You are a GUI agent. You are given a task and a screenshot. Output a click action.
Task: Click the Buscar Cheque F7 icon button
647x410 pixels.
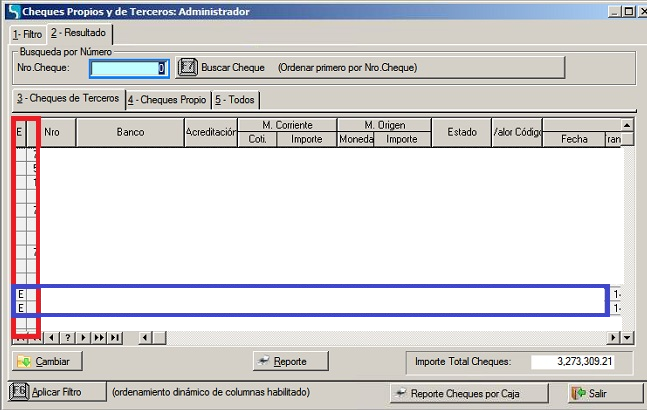pyautogui.click(x=187, y=68)
